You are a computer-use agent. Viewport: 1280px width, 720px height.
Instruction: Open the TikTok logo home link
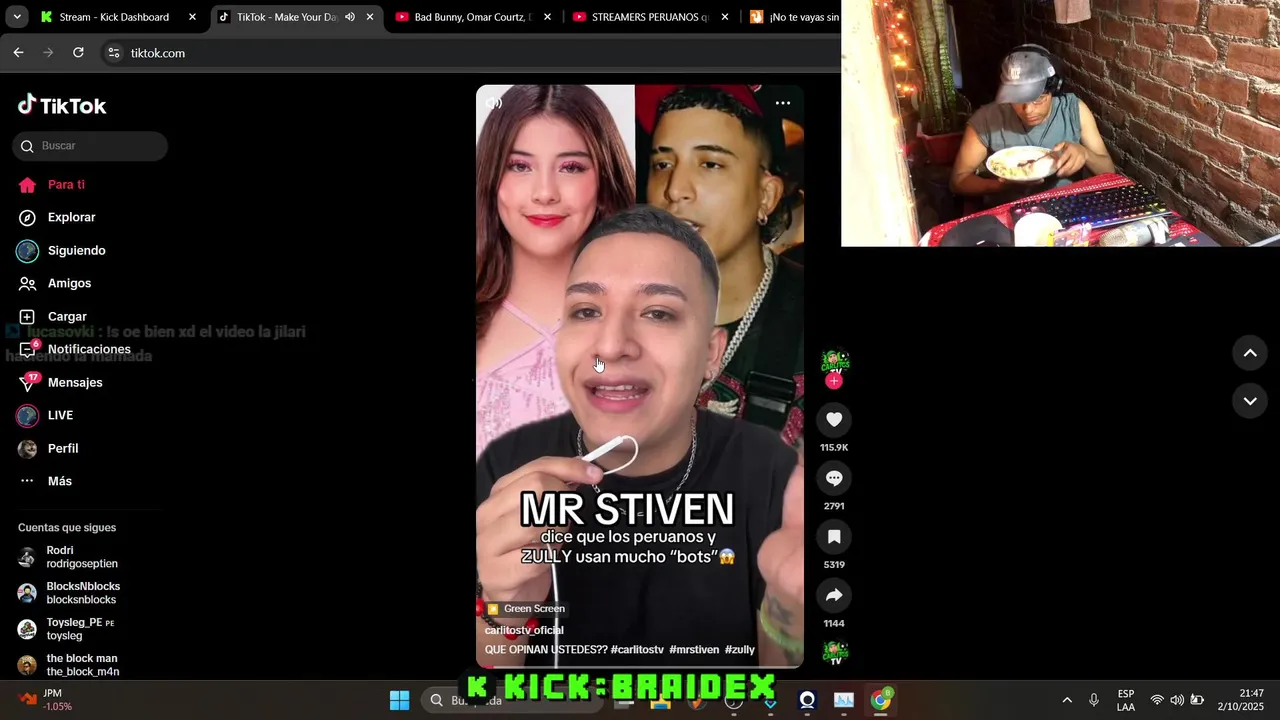62,105
